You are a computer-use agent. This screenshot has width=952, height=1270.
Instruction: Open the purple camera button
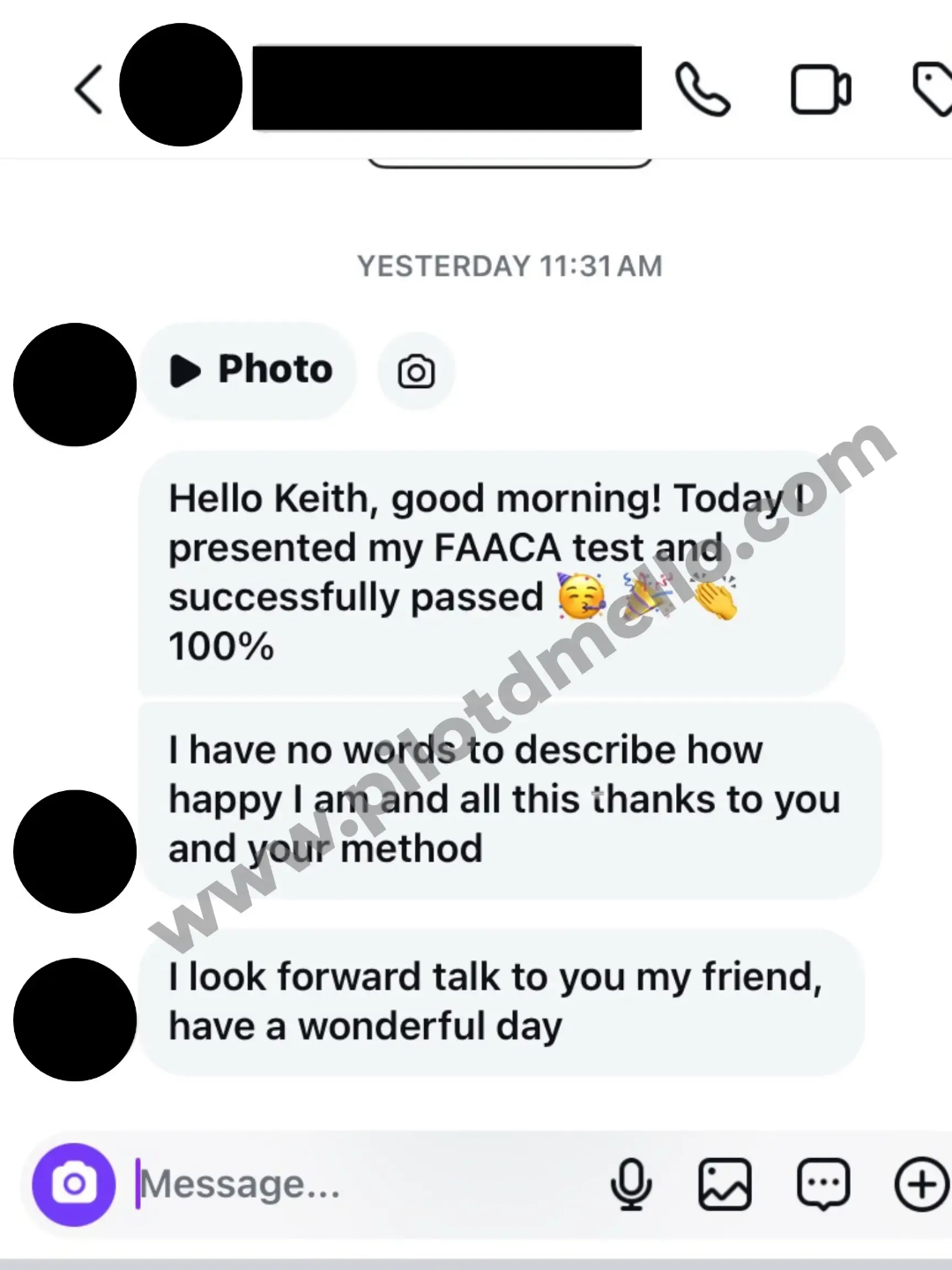74,1184
